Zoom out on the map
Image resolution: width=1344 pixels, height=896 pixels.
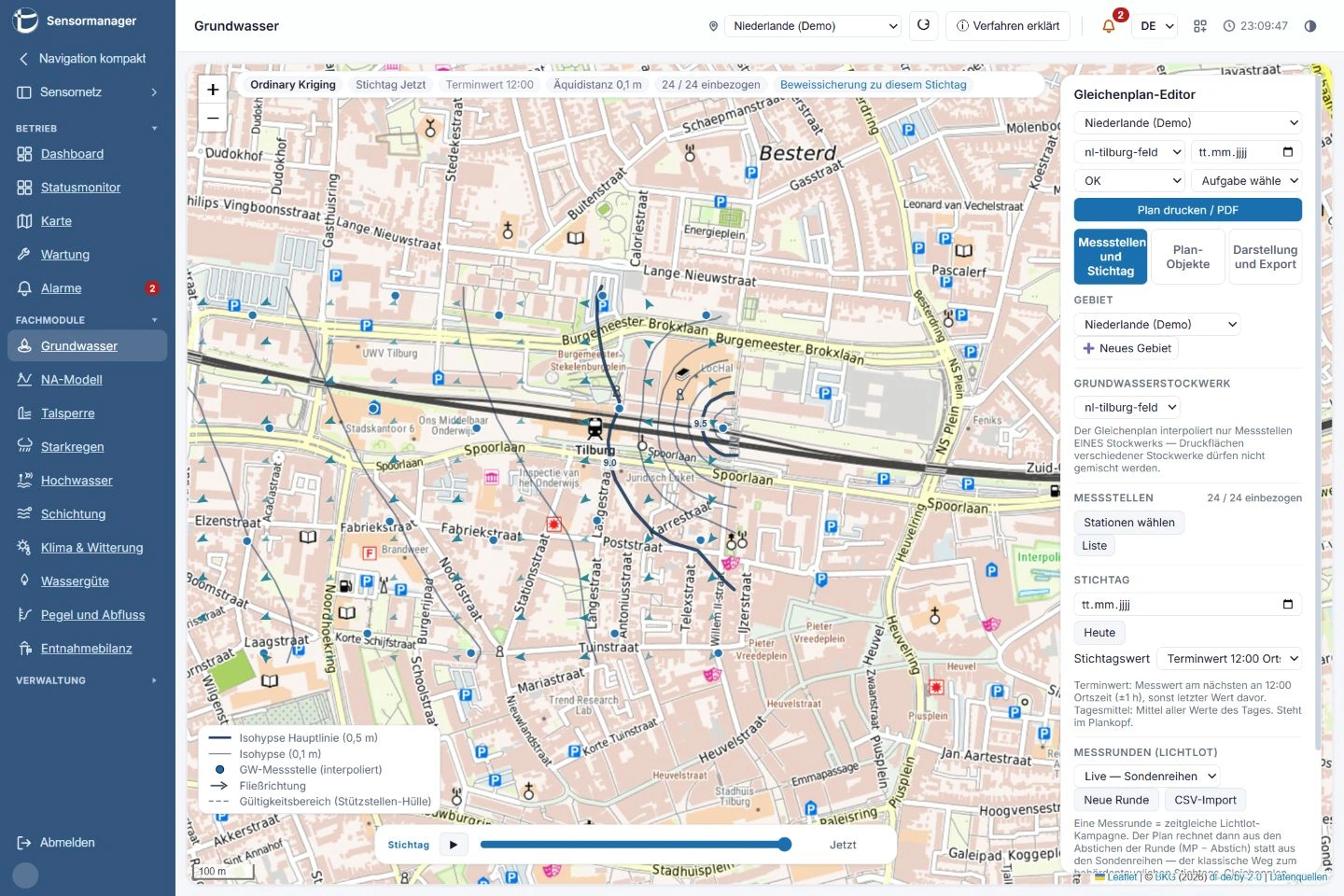click(213, 118)
